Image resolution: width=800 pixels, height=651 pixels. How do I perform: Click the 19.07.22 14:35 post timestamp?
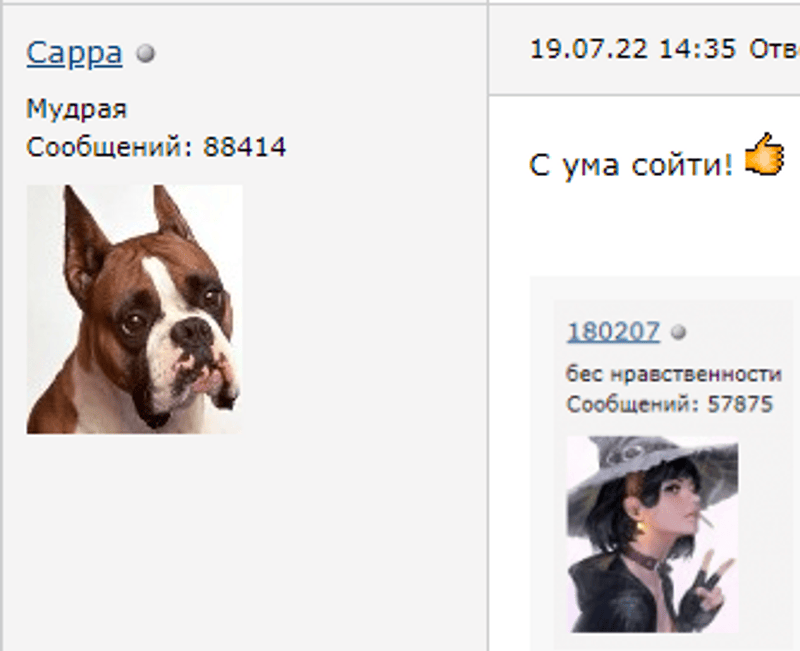[x=633, y=49]
